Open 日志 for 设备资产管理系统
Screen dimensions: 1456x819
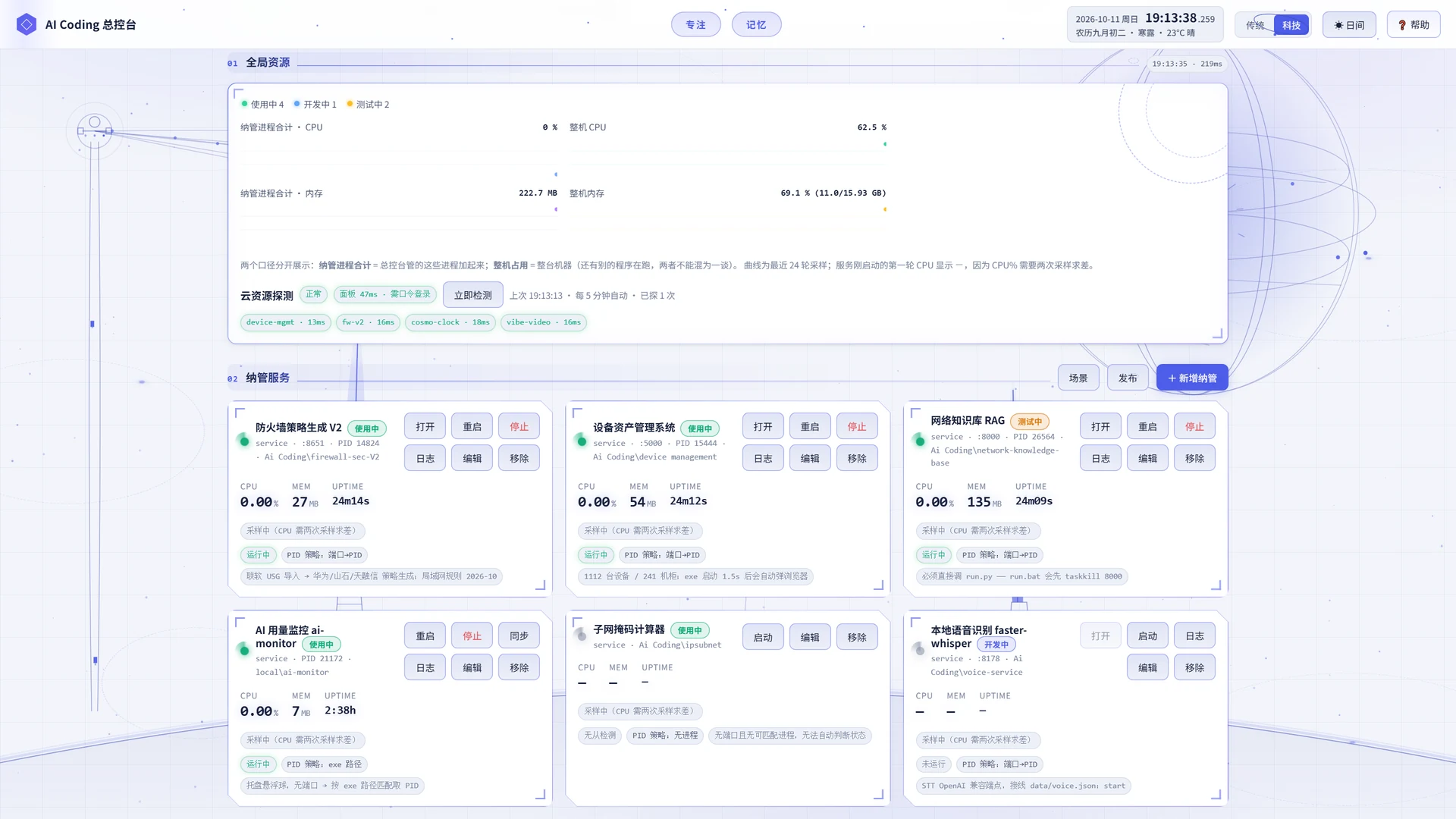click(763, 458)
